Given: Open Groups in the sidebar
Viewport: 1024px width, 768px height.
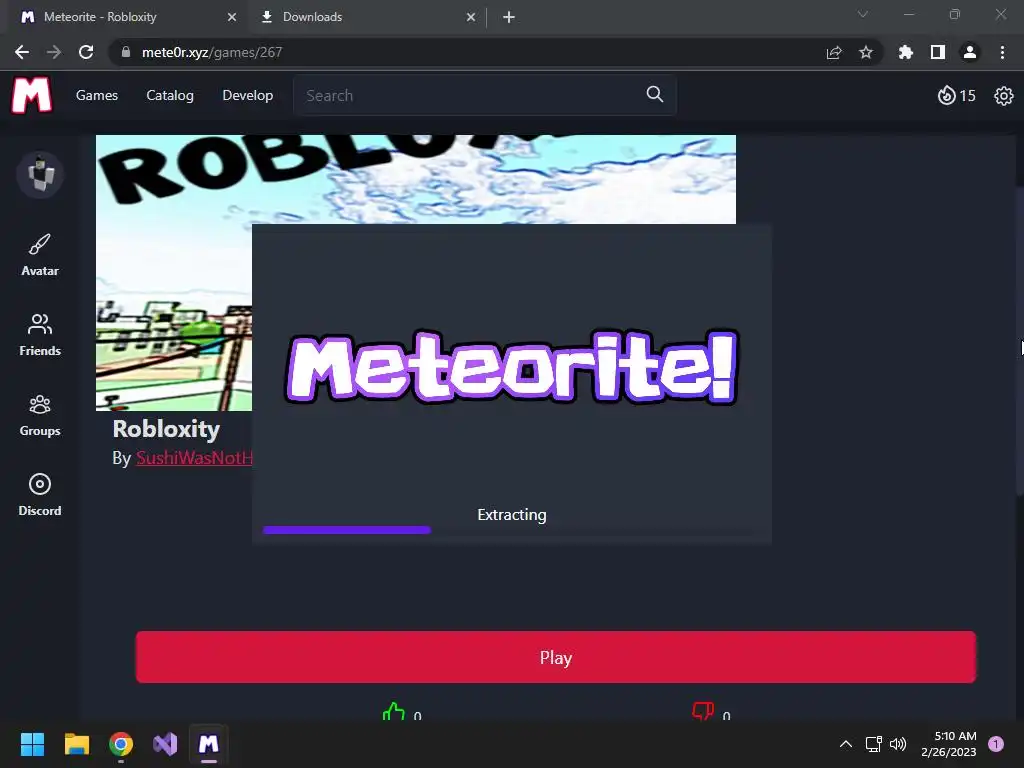Looking at the screenshot, I should pyautogui.click(x=40, y=415).
